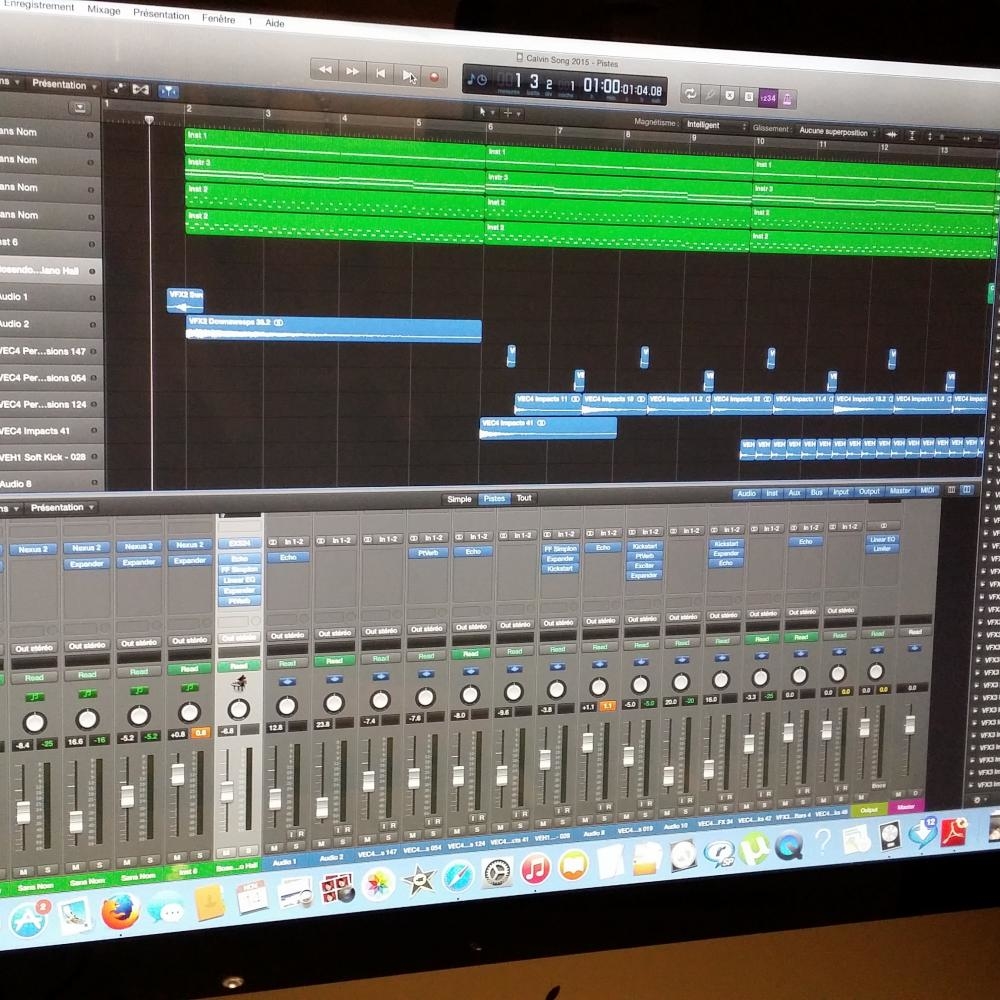Toggle the purple 1234 count-in button

click(767, 97)
